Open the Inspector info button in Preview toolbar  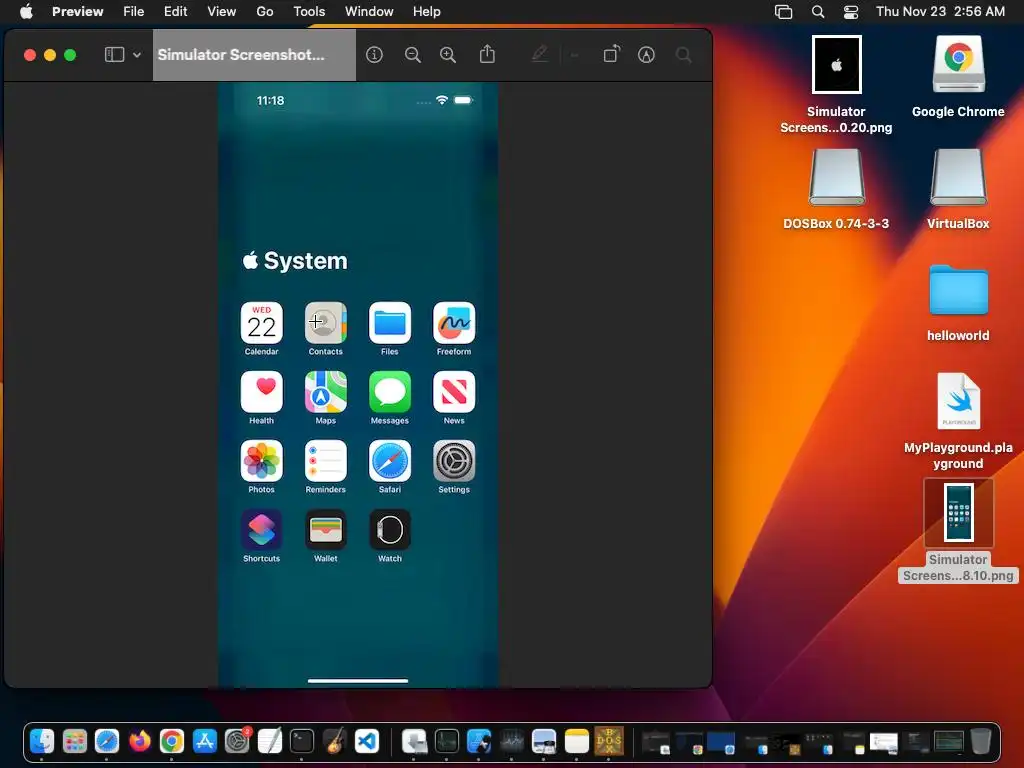coord(374,55)
